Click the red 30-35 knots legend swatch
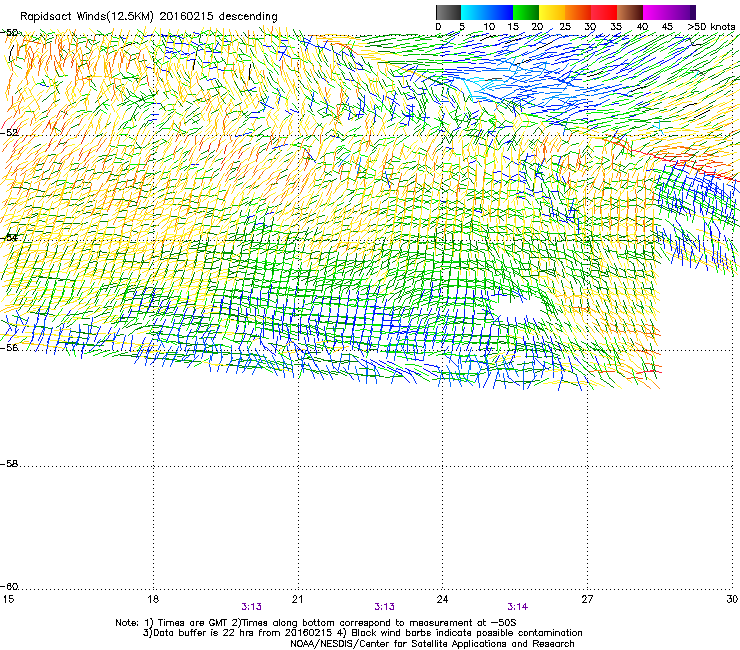The image size is (740, 650). coord(604,12)
